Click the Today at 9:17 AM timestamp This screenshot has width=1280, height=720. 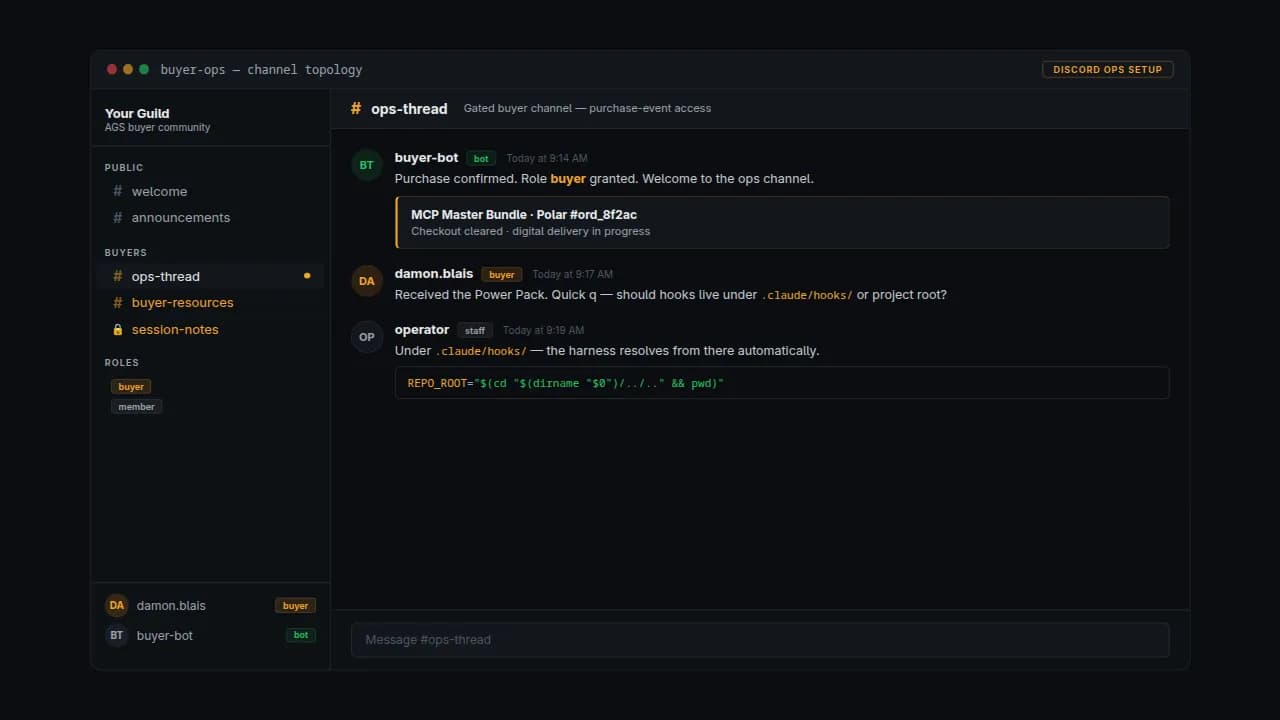click(572, 275)
